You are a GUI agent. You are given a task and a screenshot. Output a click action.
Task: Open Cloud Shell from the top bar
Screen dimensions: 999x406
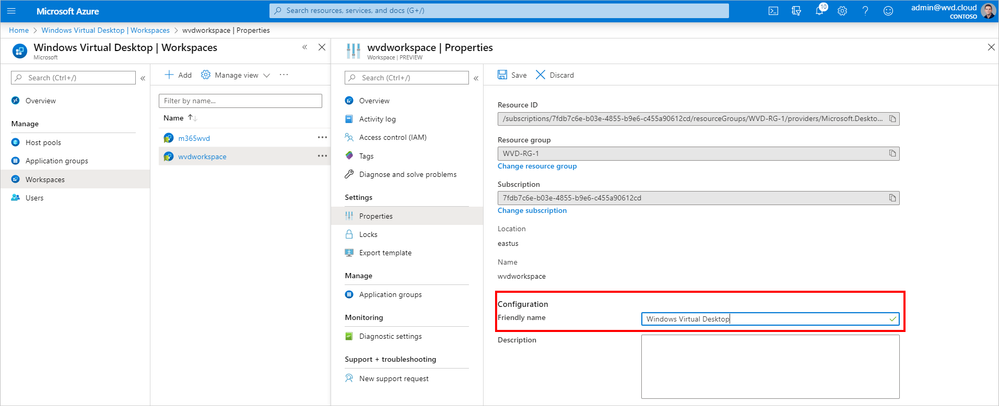point(773,11)
